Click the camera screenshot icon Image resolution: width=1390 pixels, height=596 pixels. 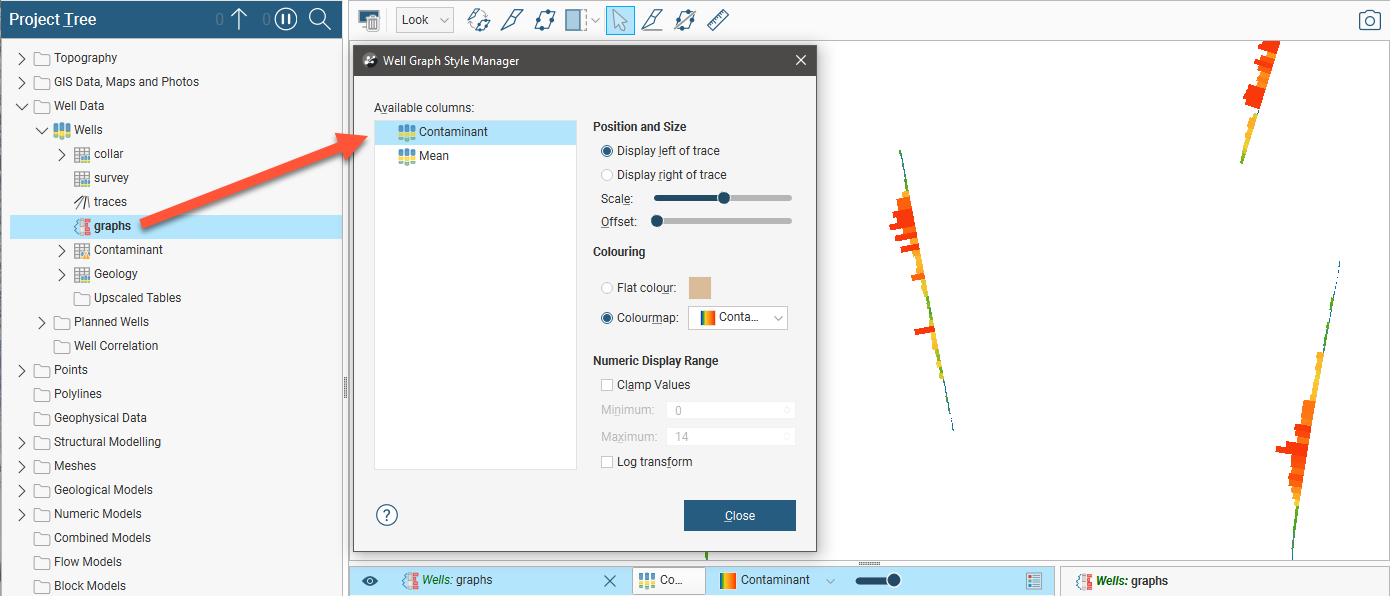[1369, 20]
